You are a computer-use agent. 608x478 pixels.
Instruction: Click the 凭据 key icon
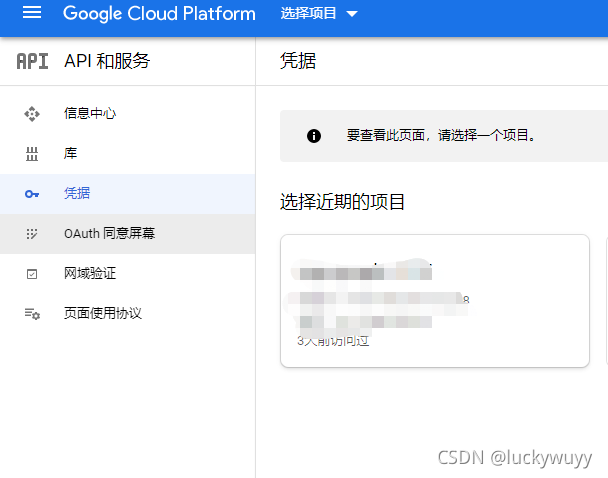(x=32, y=194)
